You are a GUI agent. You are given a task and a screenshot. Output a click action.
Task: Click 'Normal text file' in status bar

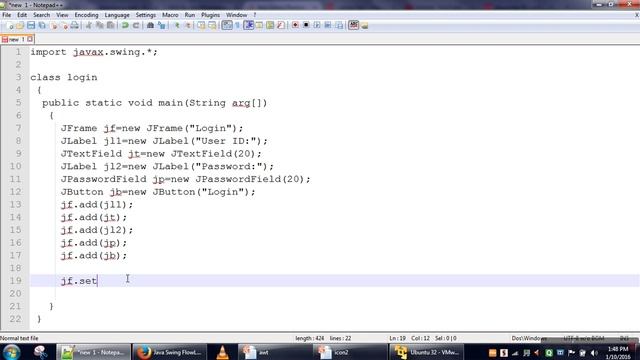19,338
